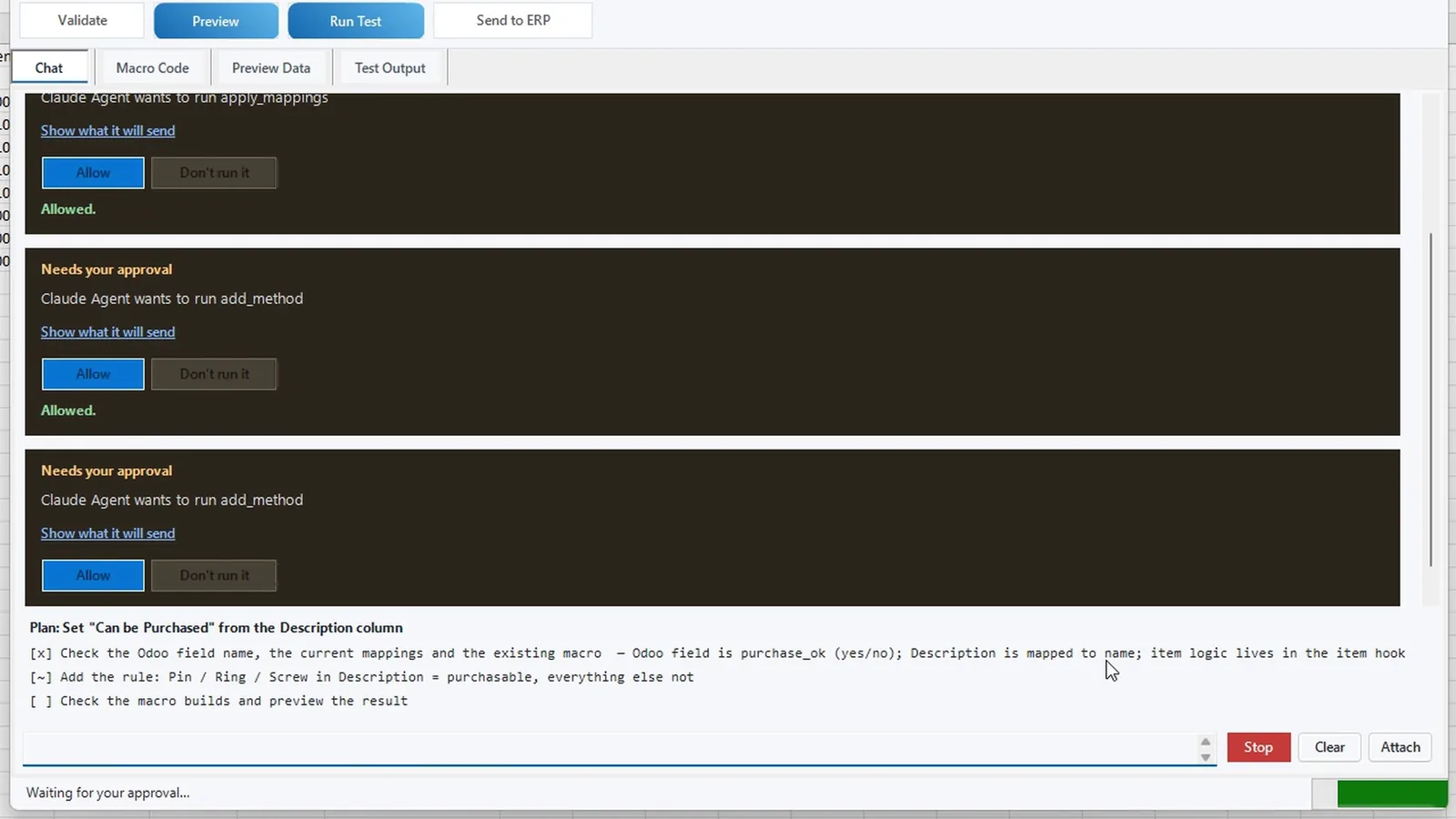Click the green progress bar in status bar

coord(1391,794)
